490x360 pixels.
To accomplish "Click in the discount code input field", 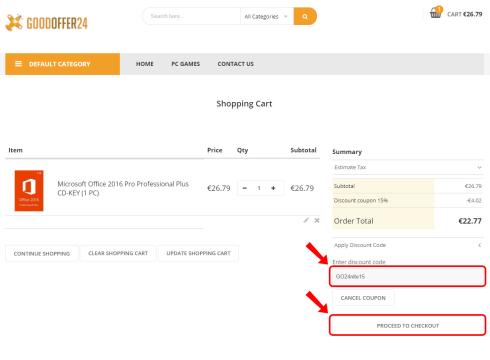I will (x=408, y=276).
